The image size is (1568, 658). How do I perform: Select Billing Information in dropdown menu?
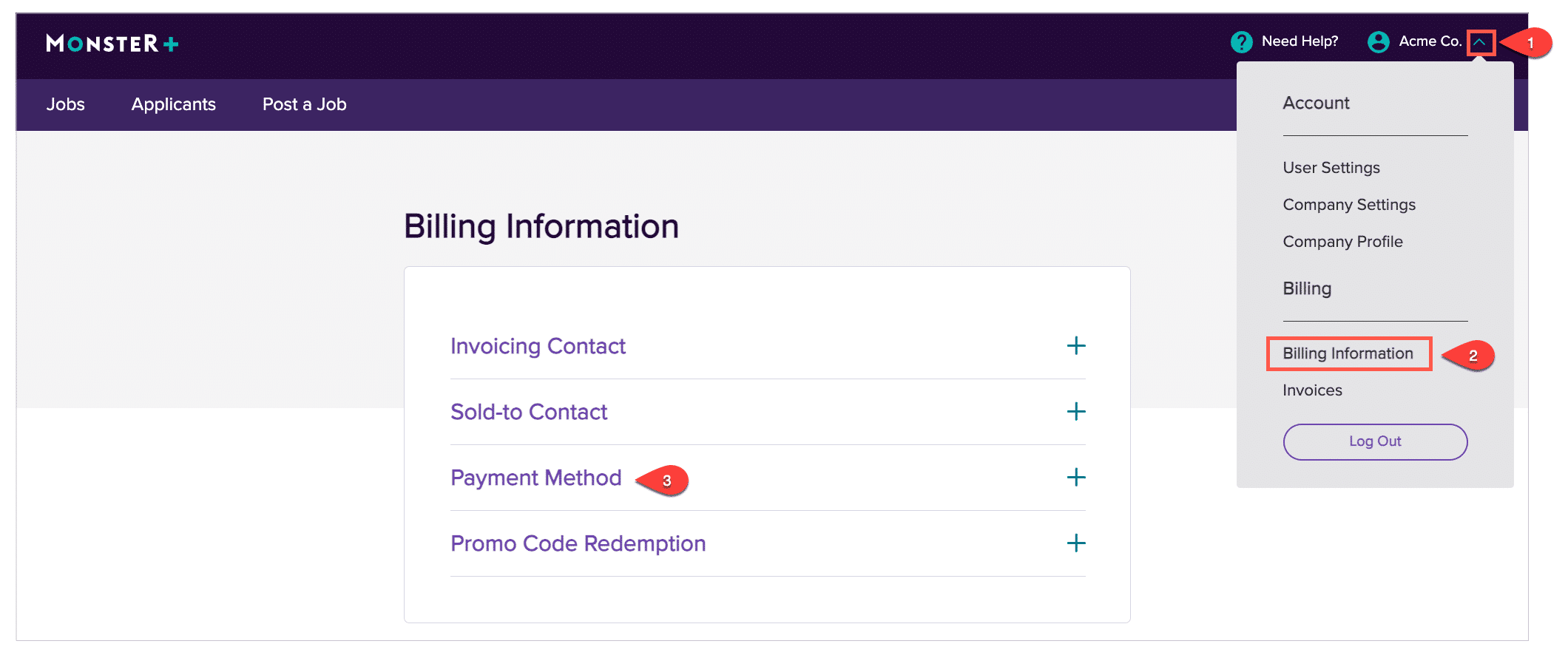[1348, 353]
